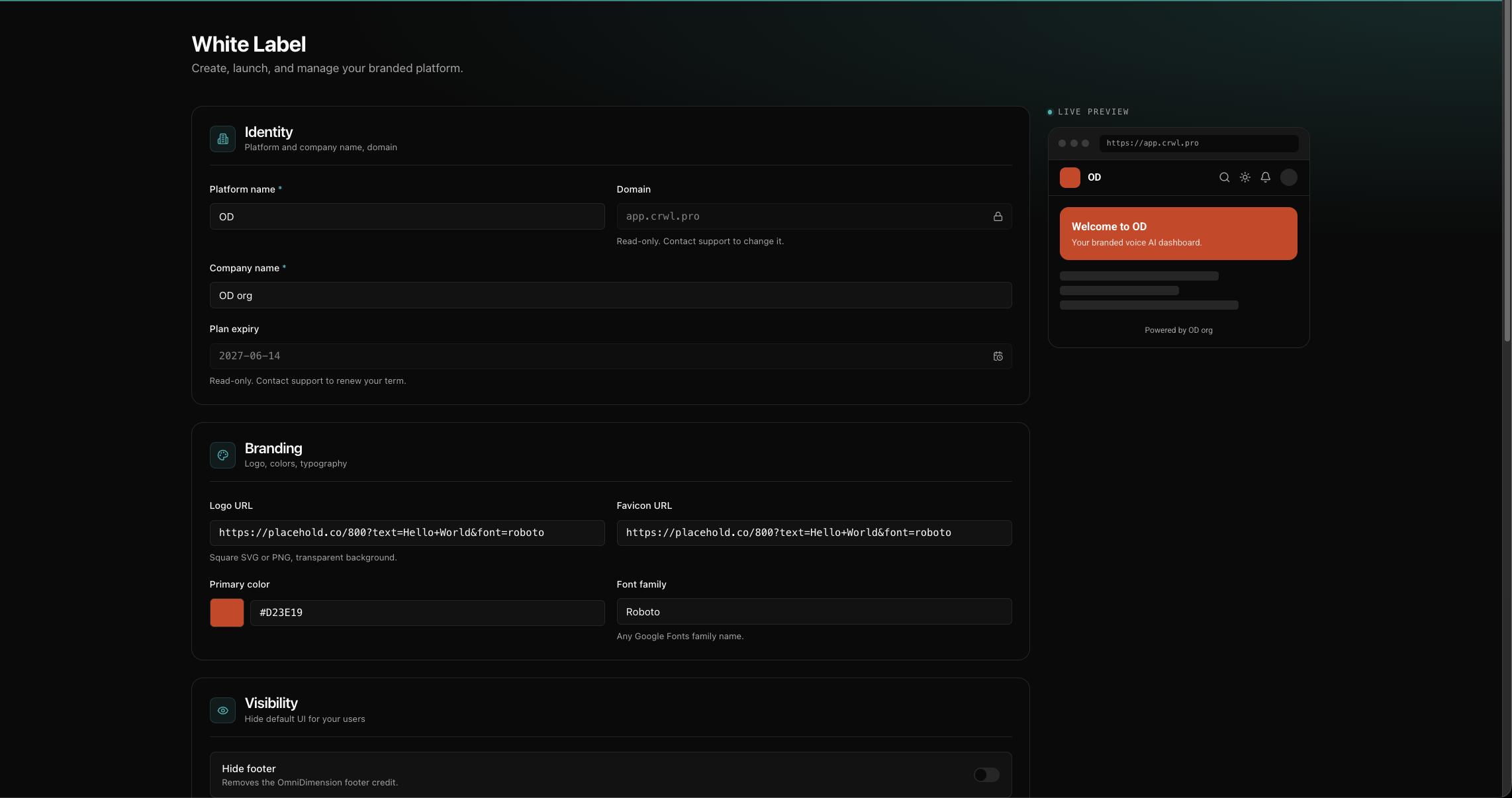Click the bell notification icon in preview

click(x=1265, y=177)
